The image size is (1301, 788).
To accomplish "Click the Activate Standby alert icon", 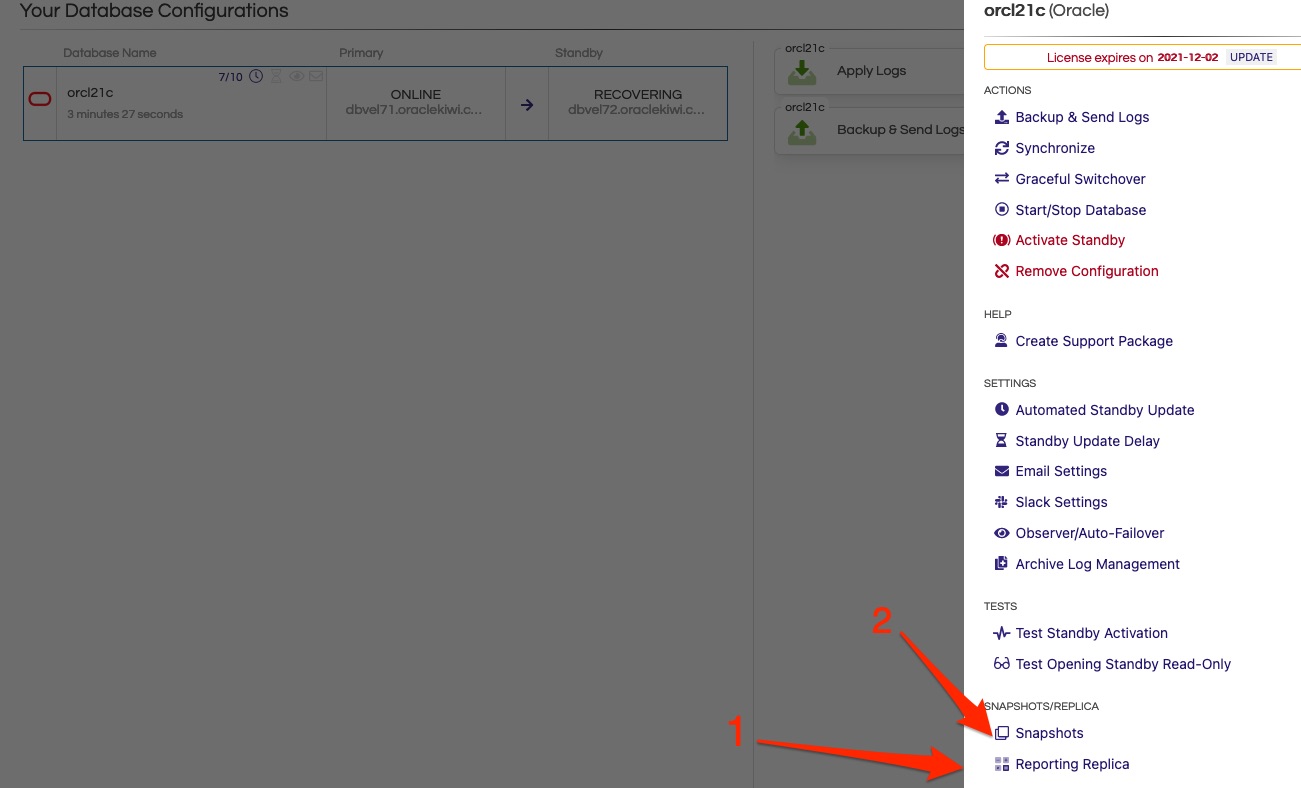I will [x=1001, y=240].
